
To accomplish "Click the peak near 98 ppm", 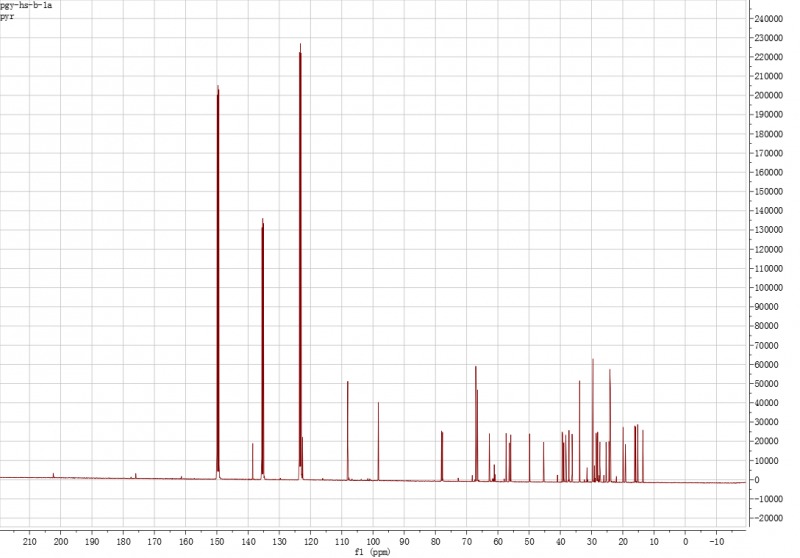I will (379, 441).
